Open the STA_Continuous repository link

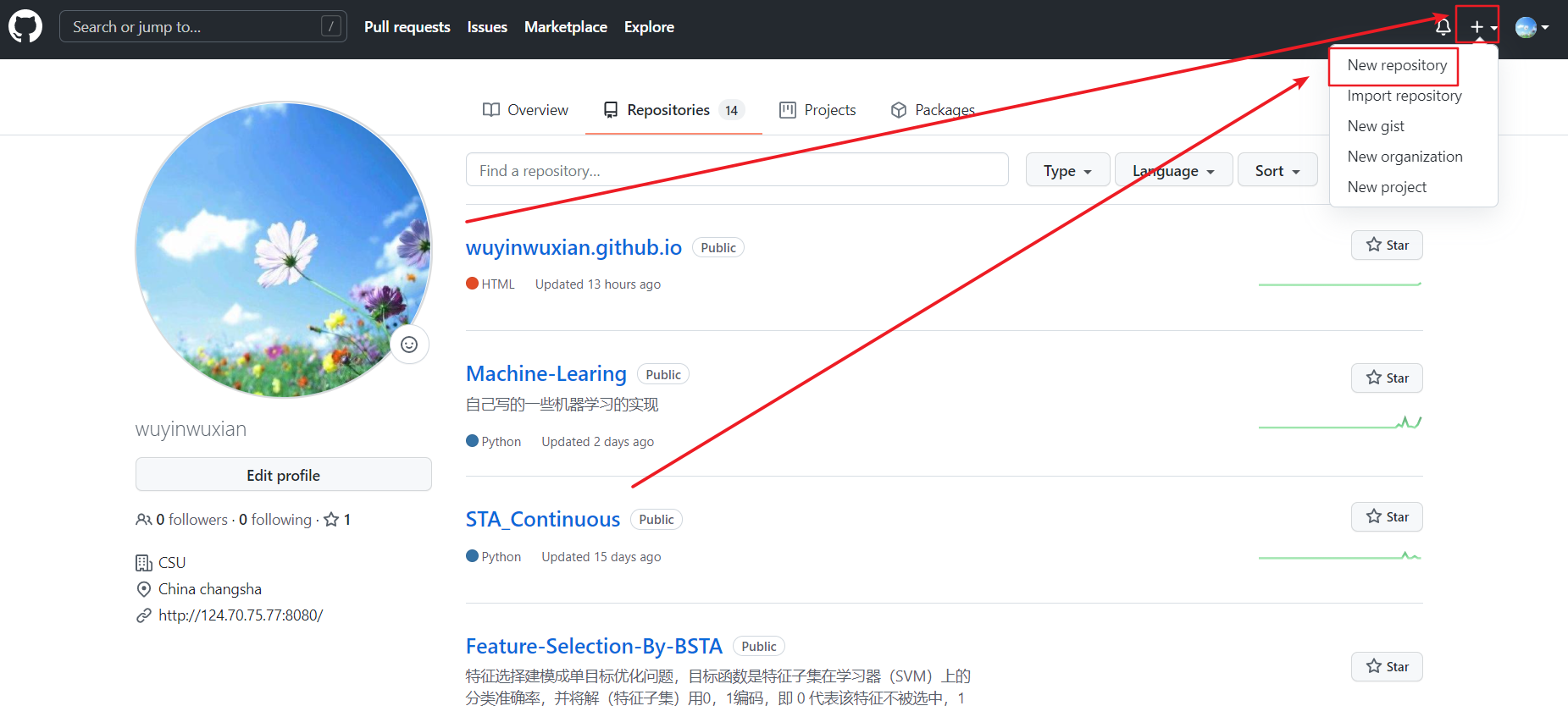click(x=543, y=519)
